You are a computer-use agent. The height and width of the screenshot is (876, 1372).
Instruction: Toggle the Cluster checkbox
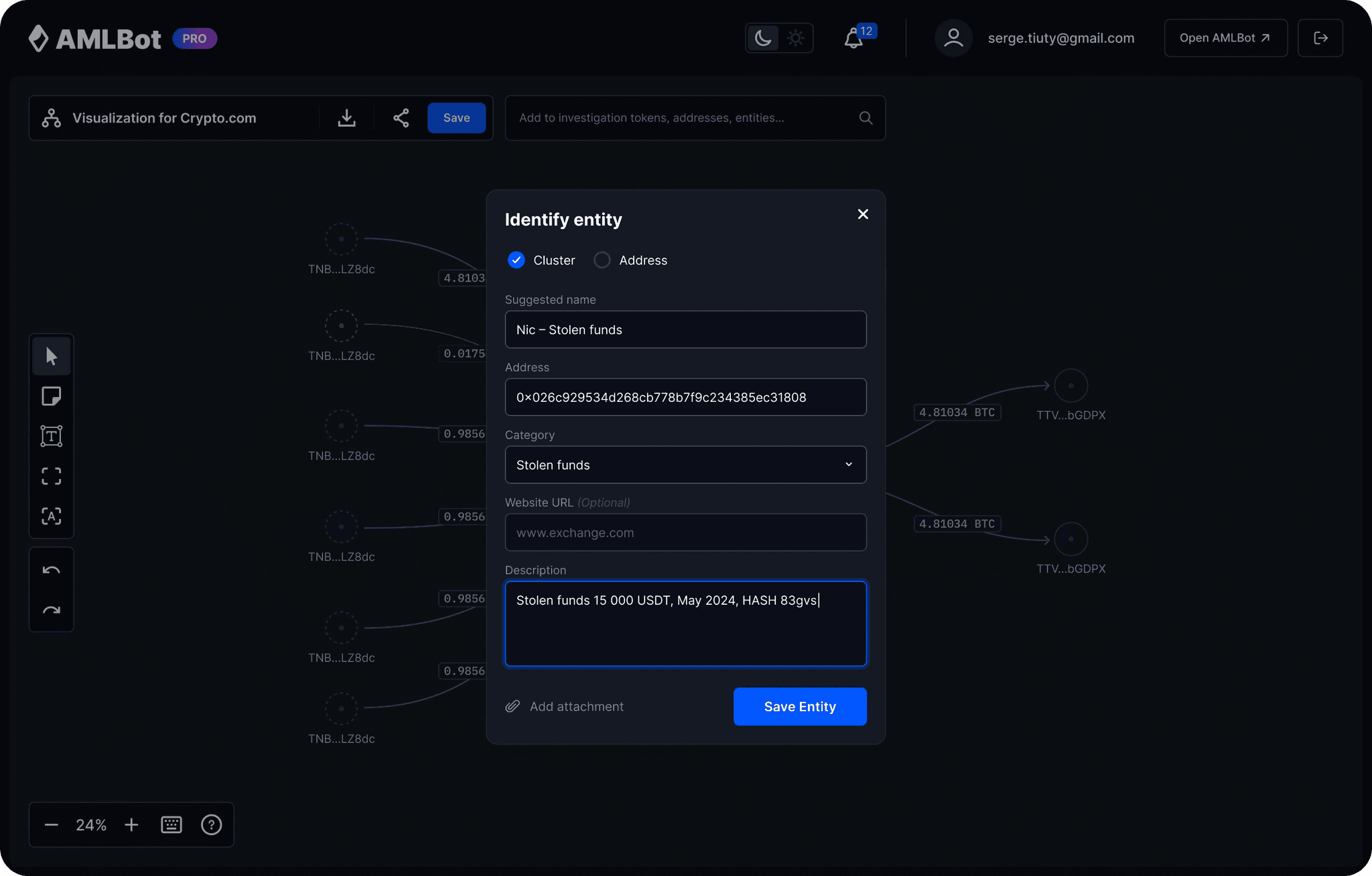(517, 260)
